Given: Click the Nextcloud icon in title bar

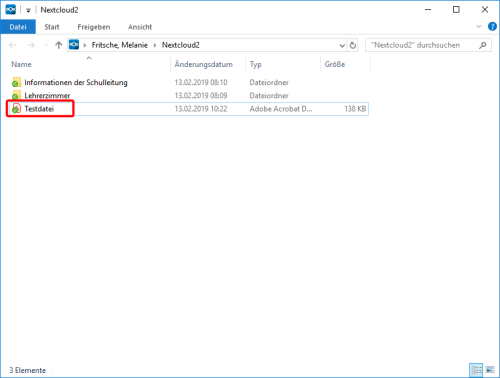Looking at the screenshot, I should point(11,10).
